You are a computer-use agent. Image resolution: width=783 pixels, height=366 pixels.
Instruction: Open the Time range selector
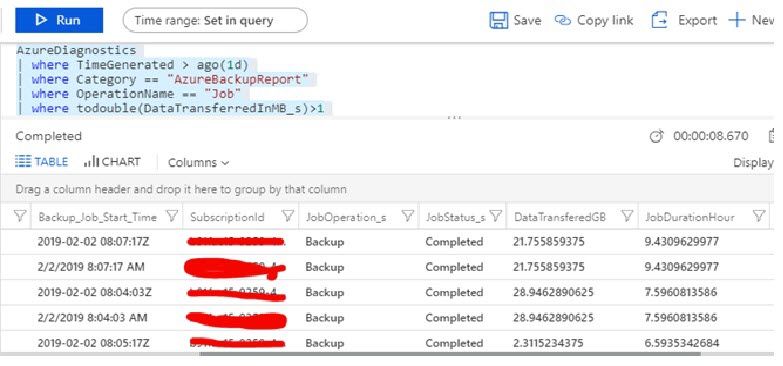[x=215, y=20]
